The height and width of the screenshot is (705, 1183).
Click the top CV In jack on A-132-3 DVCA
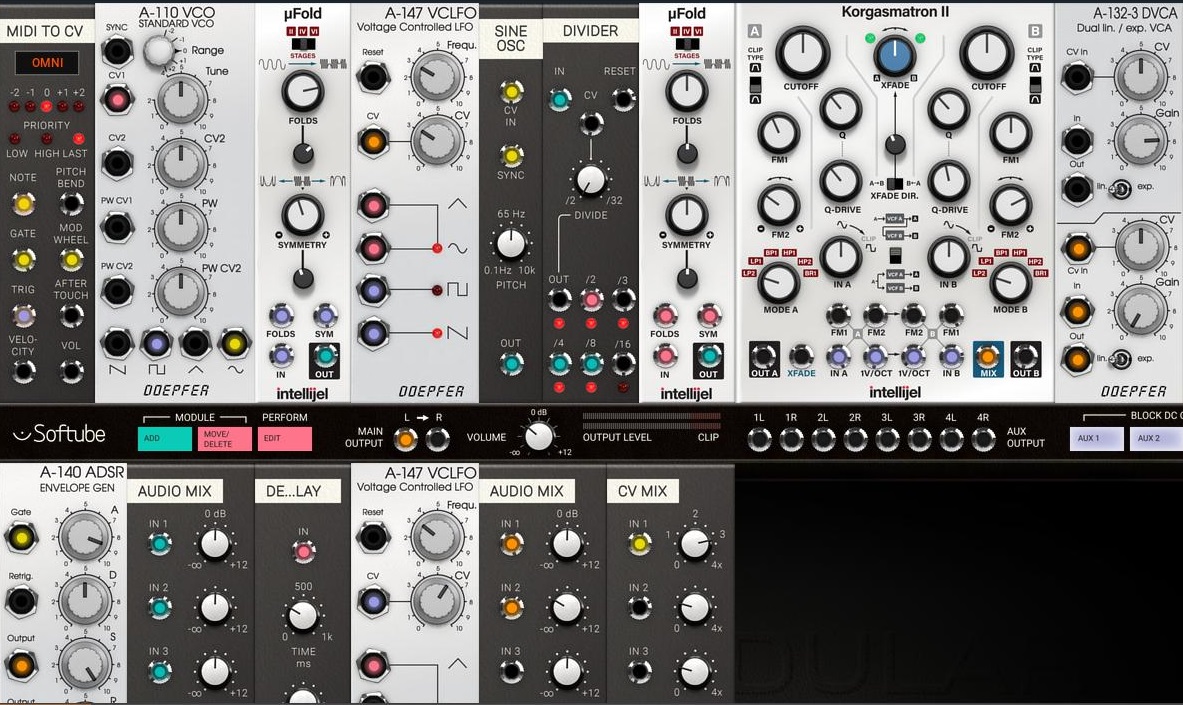click(x=1077, y=76)
